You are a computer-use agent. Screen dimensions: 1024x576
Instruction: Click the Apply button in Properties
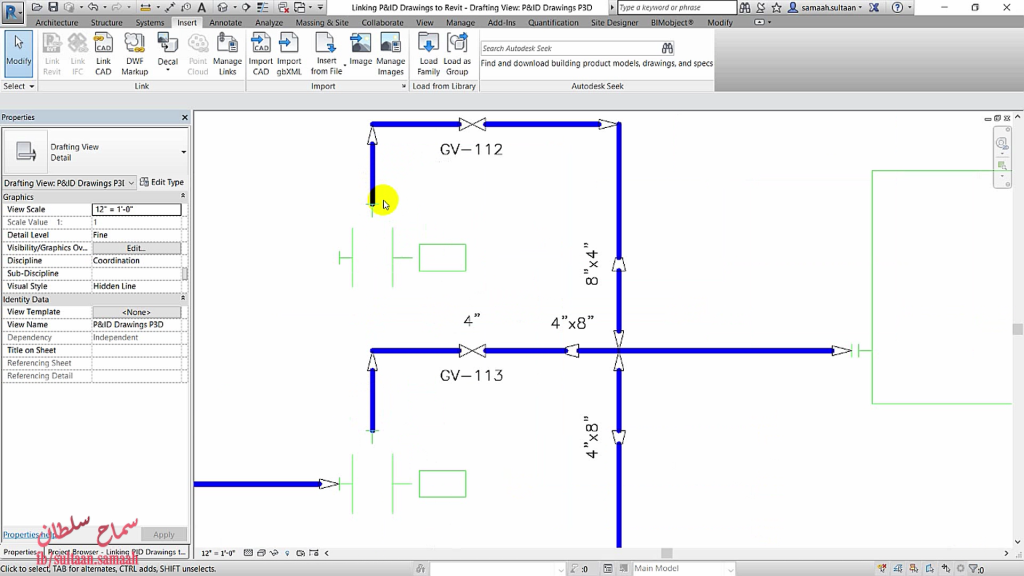[164, 534]
